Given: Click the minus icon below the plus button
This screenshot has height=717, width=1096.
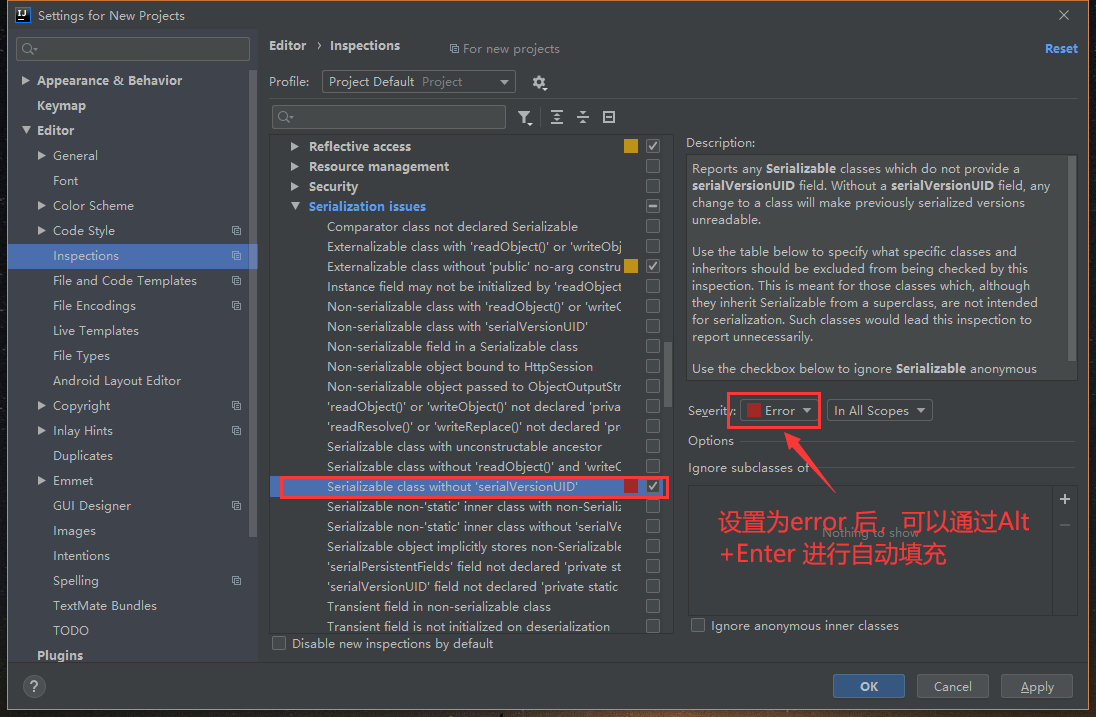Looking at the screenshot, I should pyautogui.click(x=1065, y=525).
